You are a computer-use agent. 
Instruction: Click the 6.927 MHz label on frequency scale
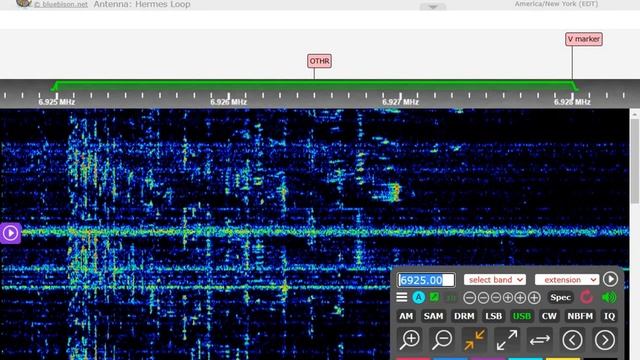(400, 102)
